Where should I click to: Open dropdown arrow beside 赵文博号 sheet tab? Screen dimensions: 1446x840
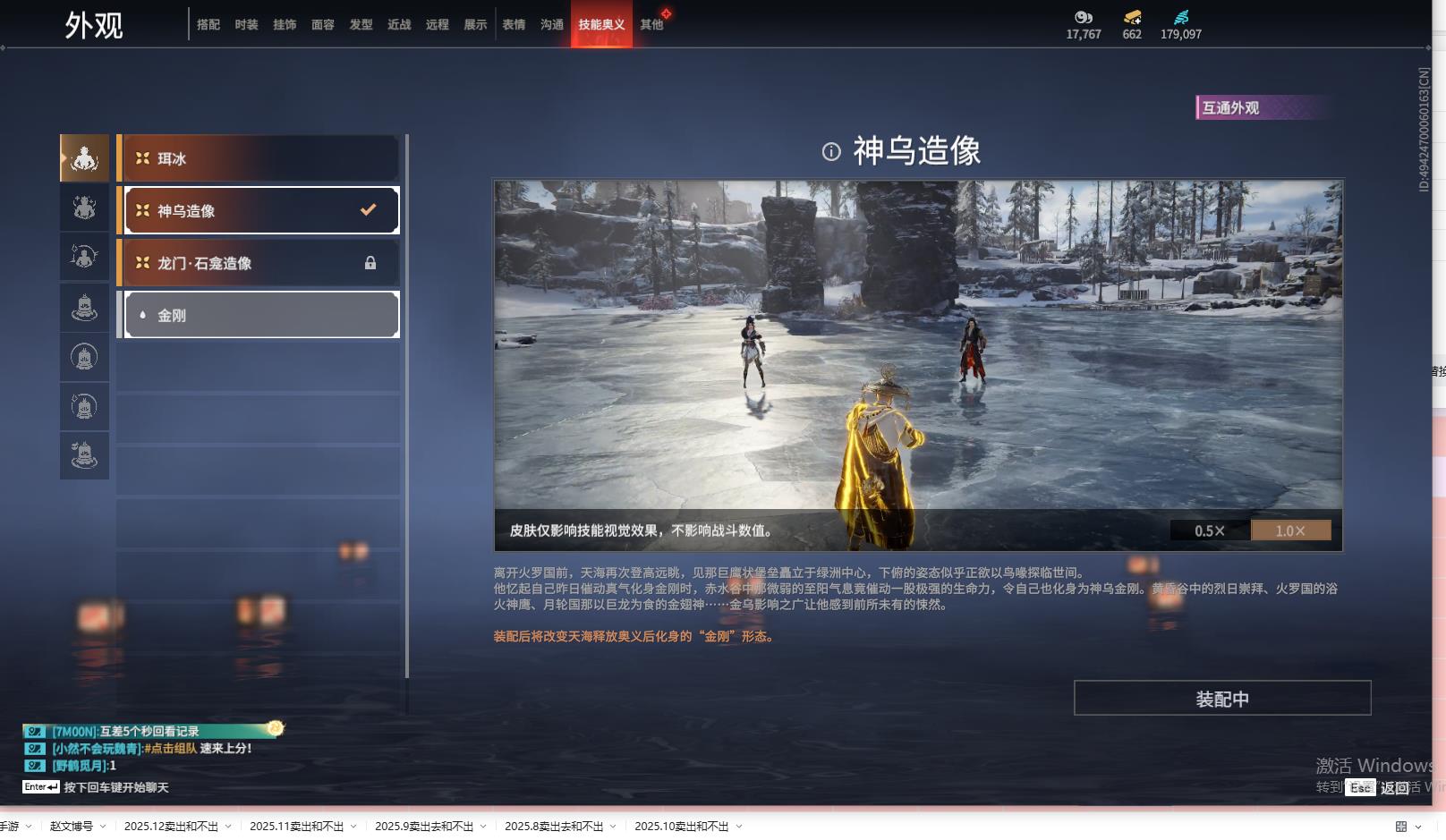103,827
